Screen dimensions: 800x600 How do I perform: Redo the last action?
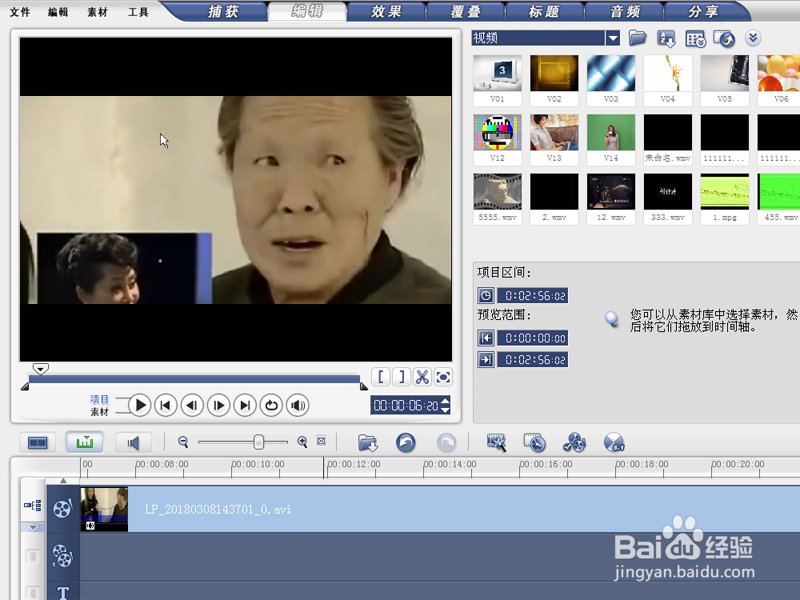tap(446, 442)
